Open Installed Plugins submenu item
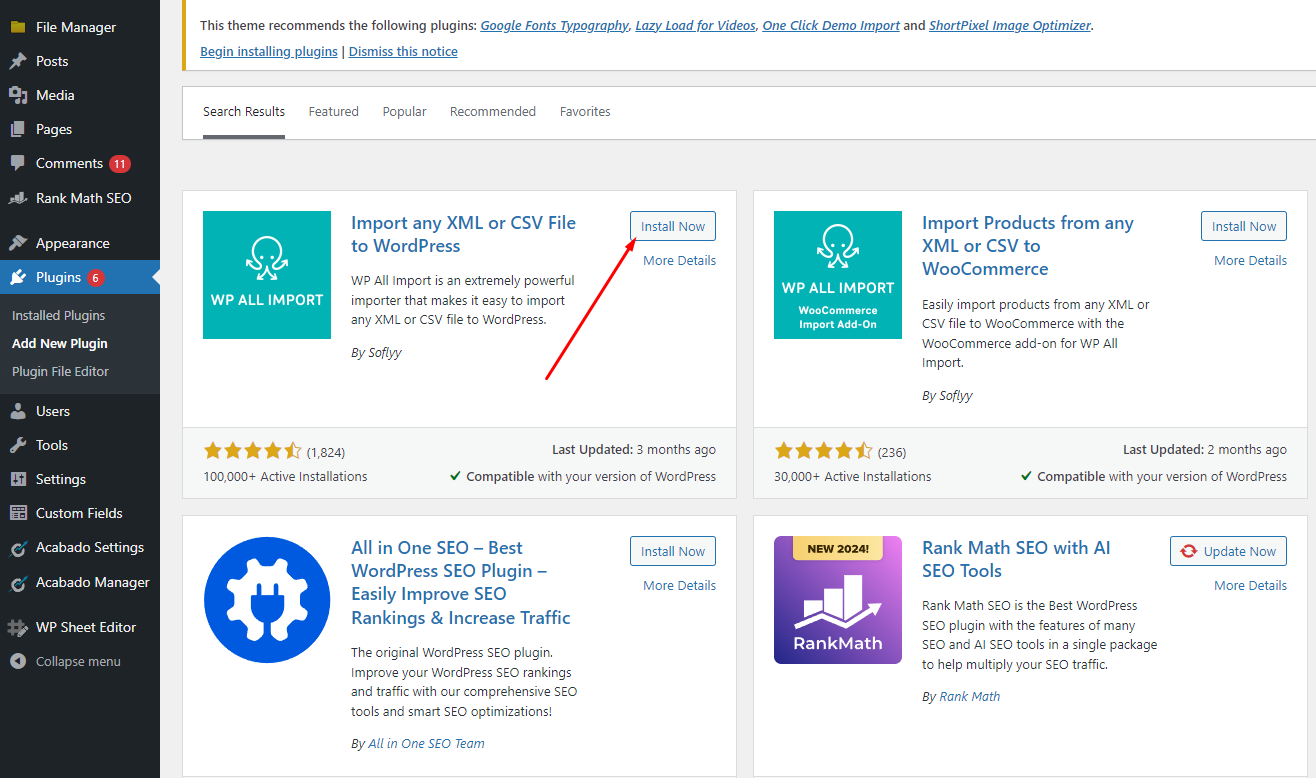 point(58,315)
